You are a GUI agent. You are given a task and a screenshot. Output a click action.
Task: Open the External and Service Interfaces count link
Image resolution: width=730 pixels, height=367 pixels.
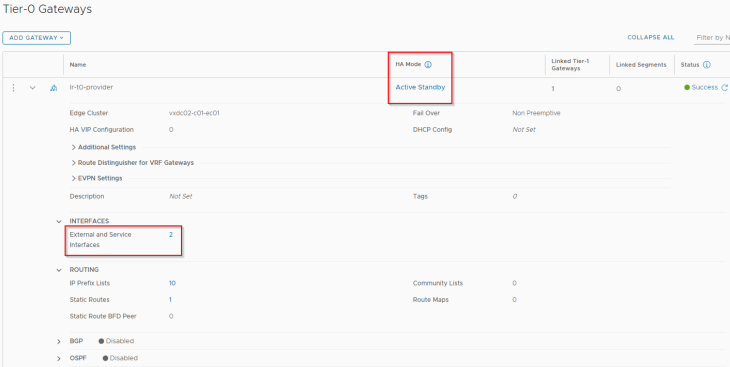(171, 235)
